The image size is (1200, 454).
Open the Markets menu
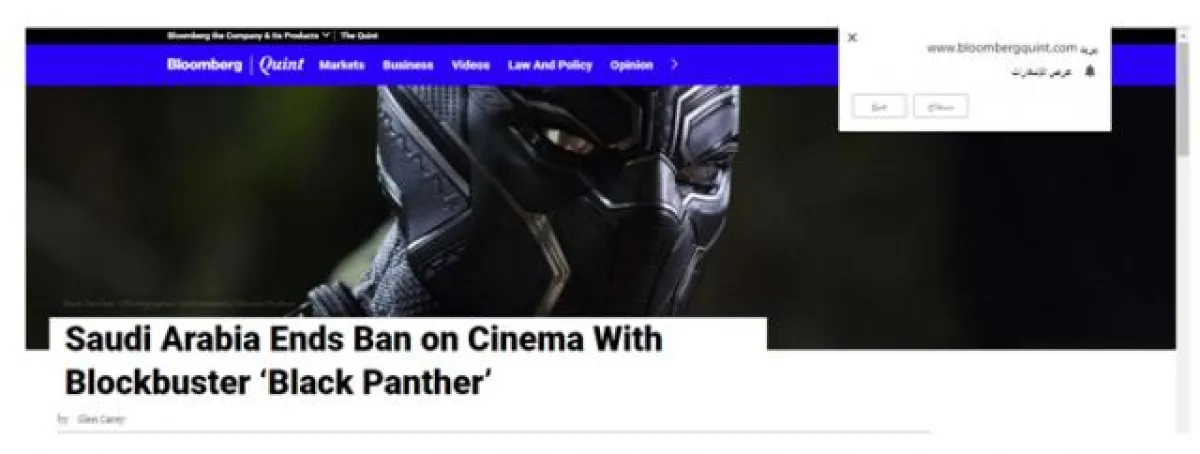click(342, 65)
